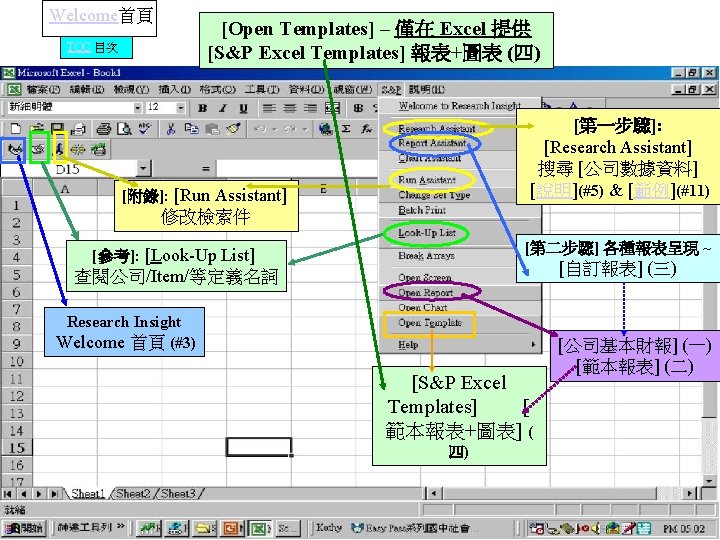720x540 pixels.
Task: Toggle Underline formatting
Action: tap(243, 108)
